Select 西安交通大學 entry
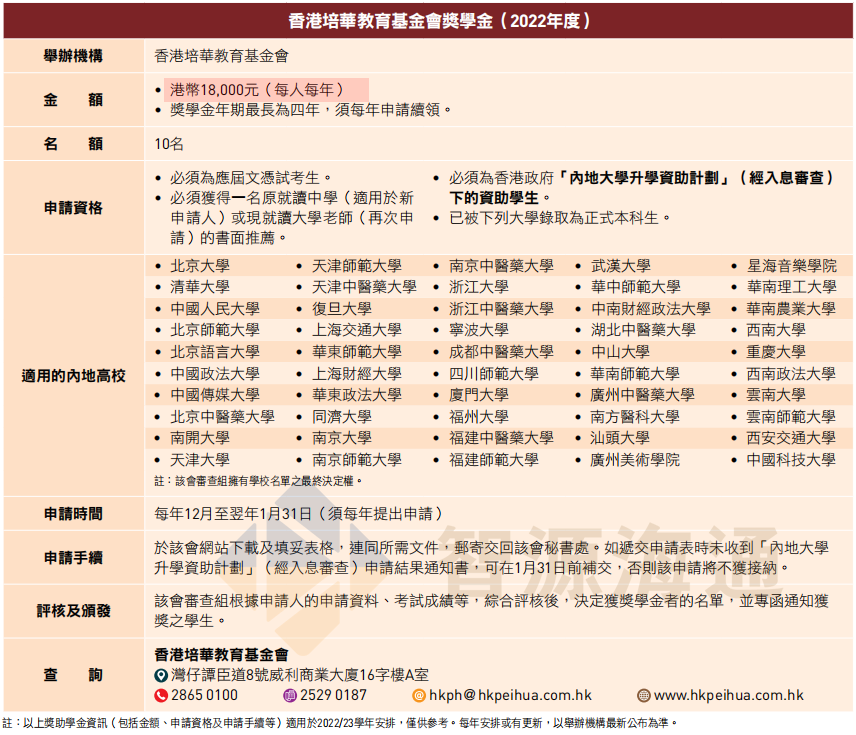Viewport: 856px width, 735px height. (x=791, y=438)
